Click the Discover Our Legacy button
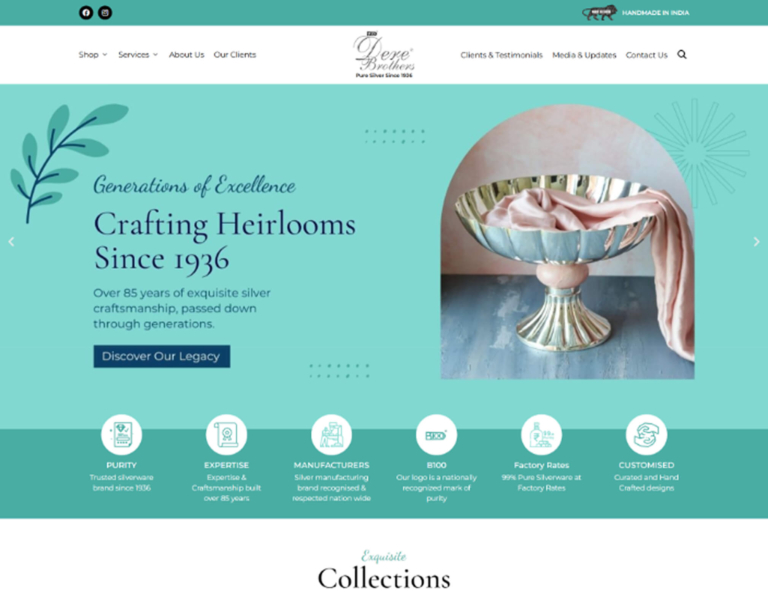The width and height of the screenshot is (768, 601). coord(162,356)
